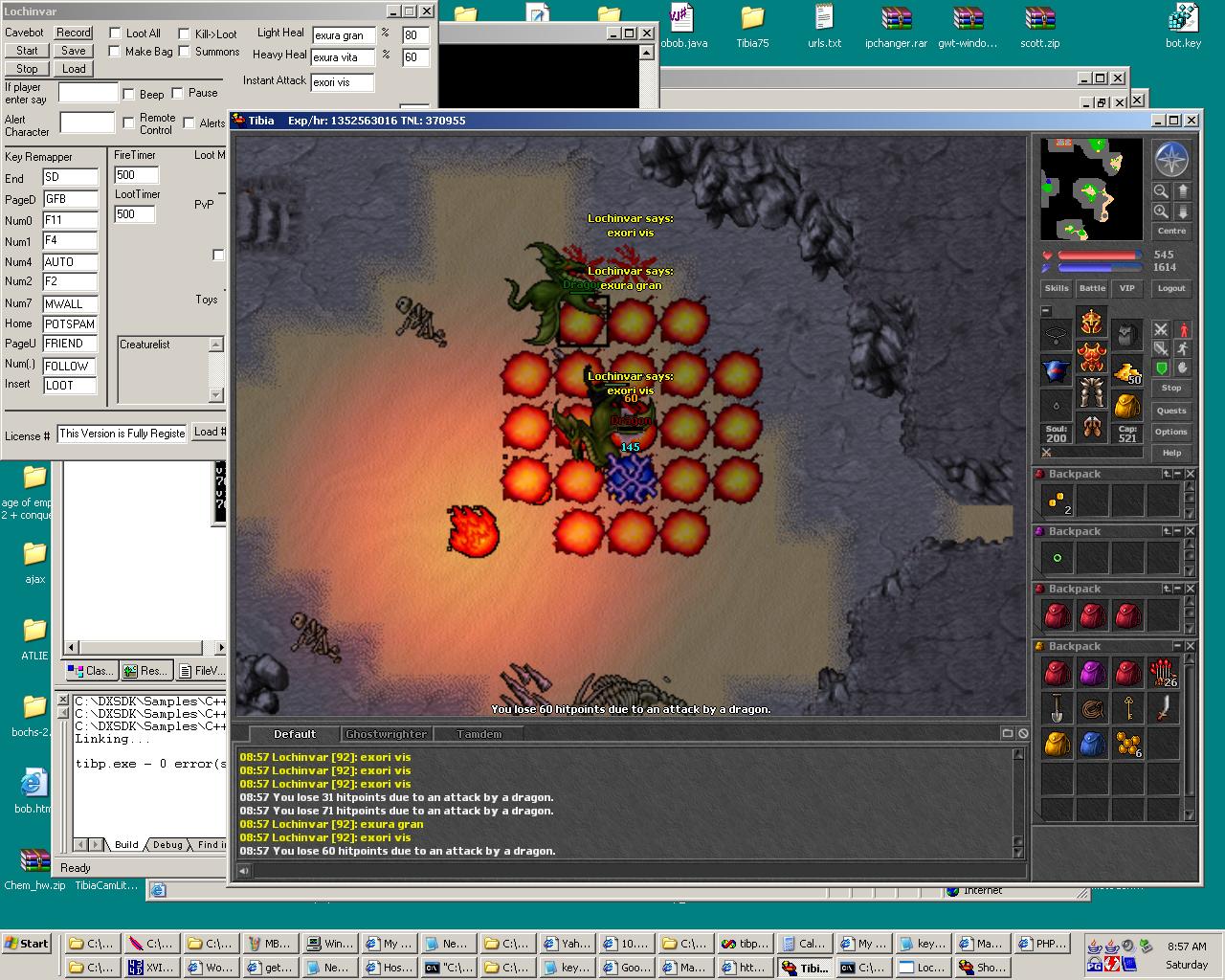Switch to the Tamdem chat tab
This screenshot has height=980, width=1225.
[479, 734]
